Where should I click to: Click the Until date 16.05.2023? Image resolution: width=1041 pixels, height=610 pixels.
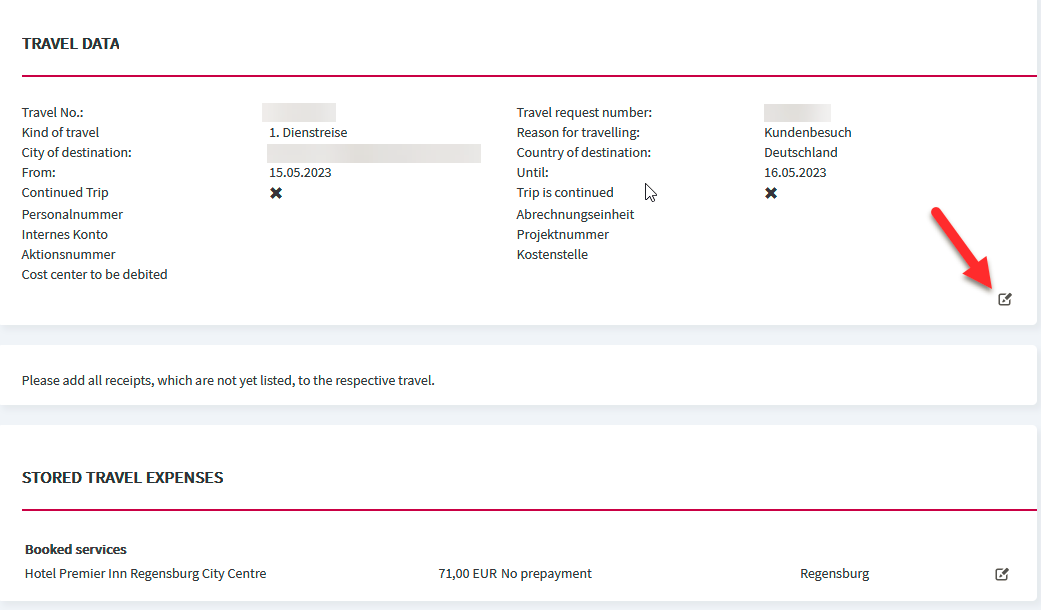pyautogui.click(x=795, y=173)
